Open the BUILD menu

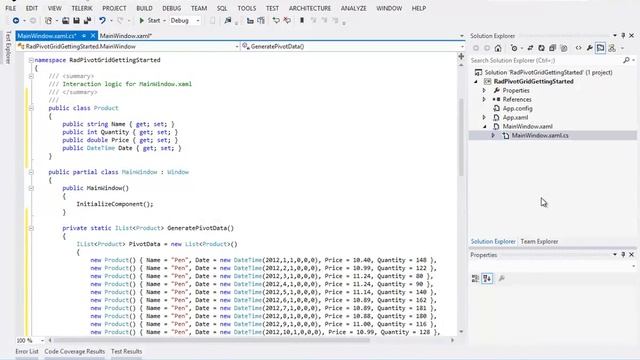point(144,8)
